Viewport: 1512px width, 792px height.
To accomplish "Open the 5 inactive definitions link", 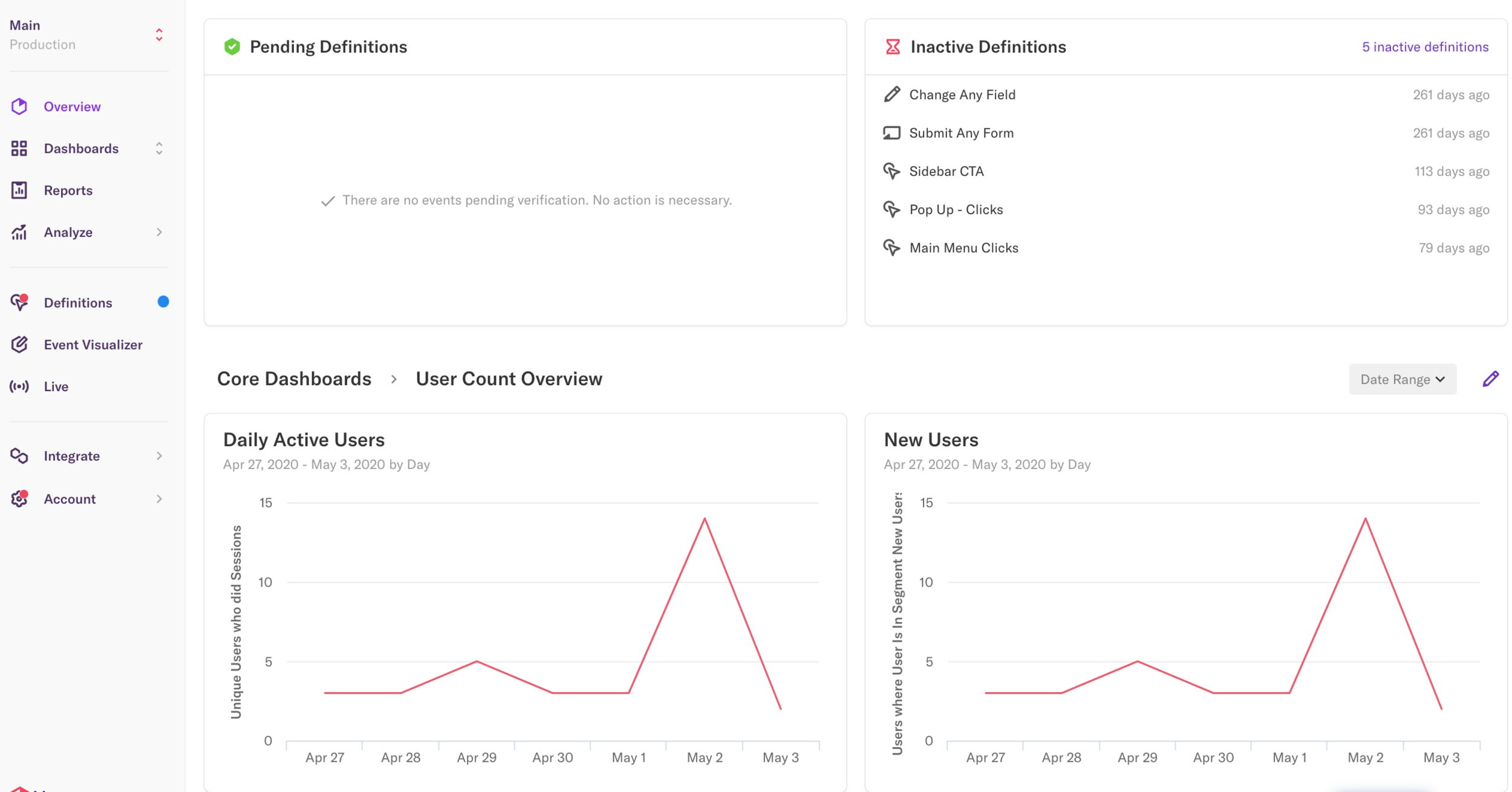I will point(1425,47).
